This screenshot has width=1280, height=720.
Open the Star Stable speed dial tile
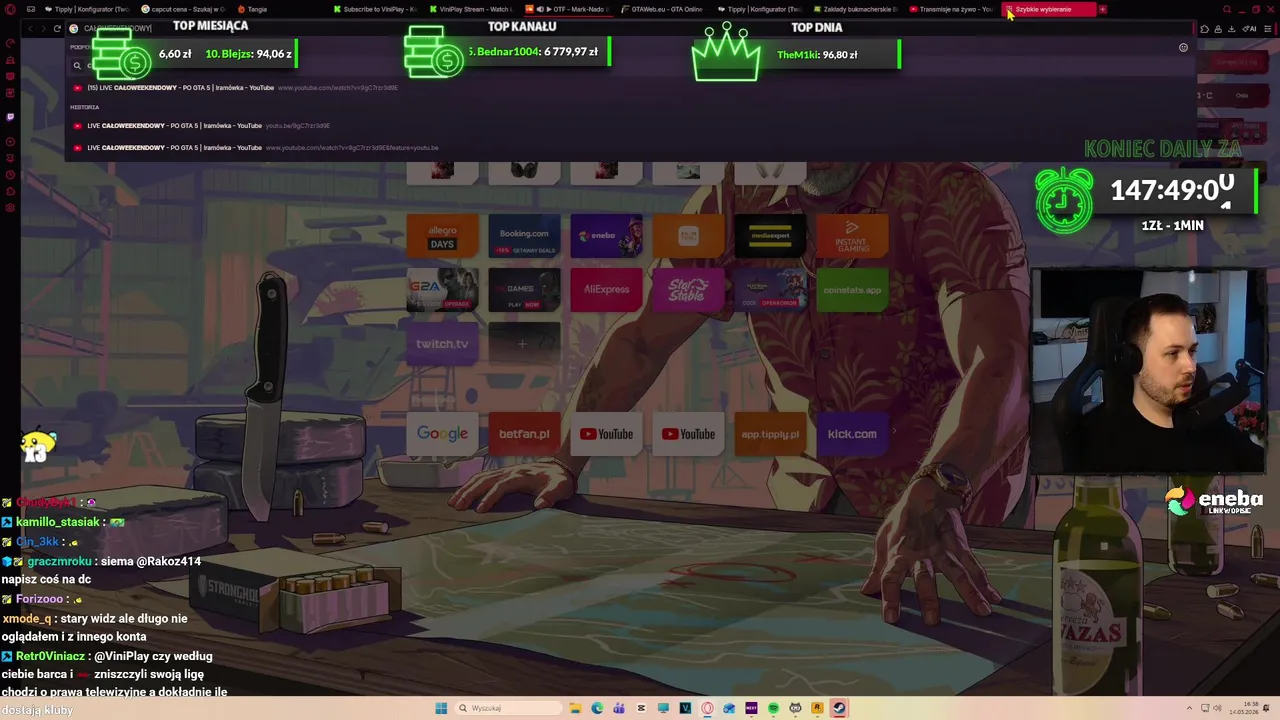(688, 290)
